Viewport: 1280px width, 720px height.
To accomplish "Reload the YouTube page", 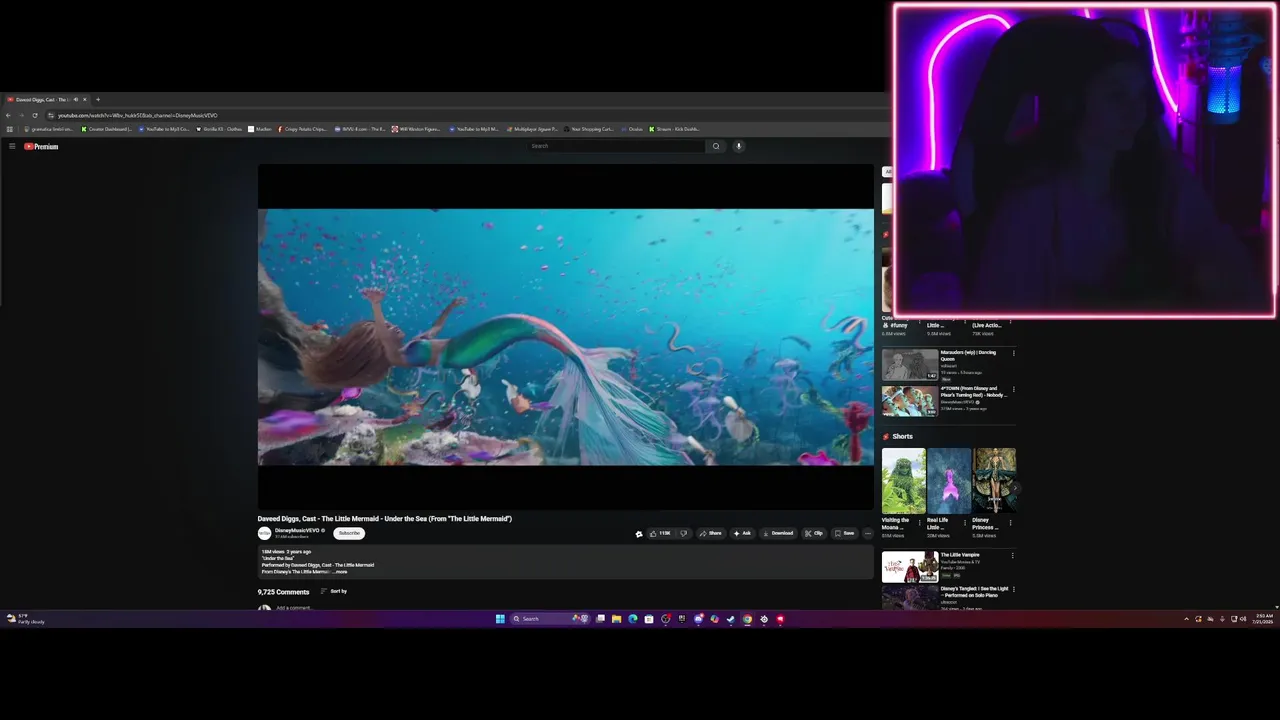I will click(x=34, y=115).
